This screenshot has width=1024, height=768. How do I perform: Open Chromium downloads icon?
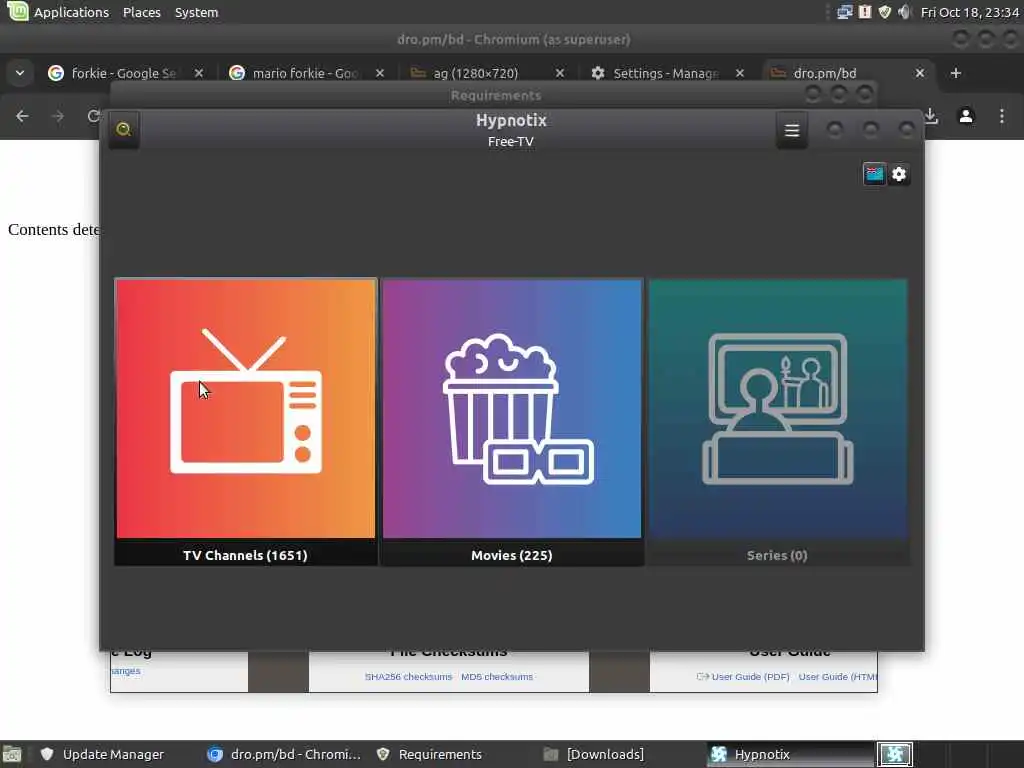(x=931, y=116)
